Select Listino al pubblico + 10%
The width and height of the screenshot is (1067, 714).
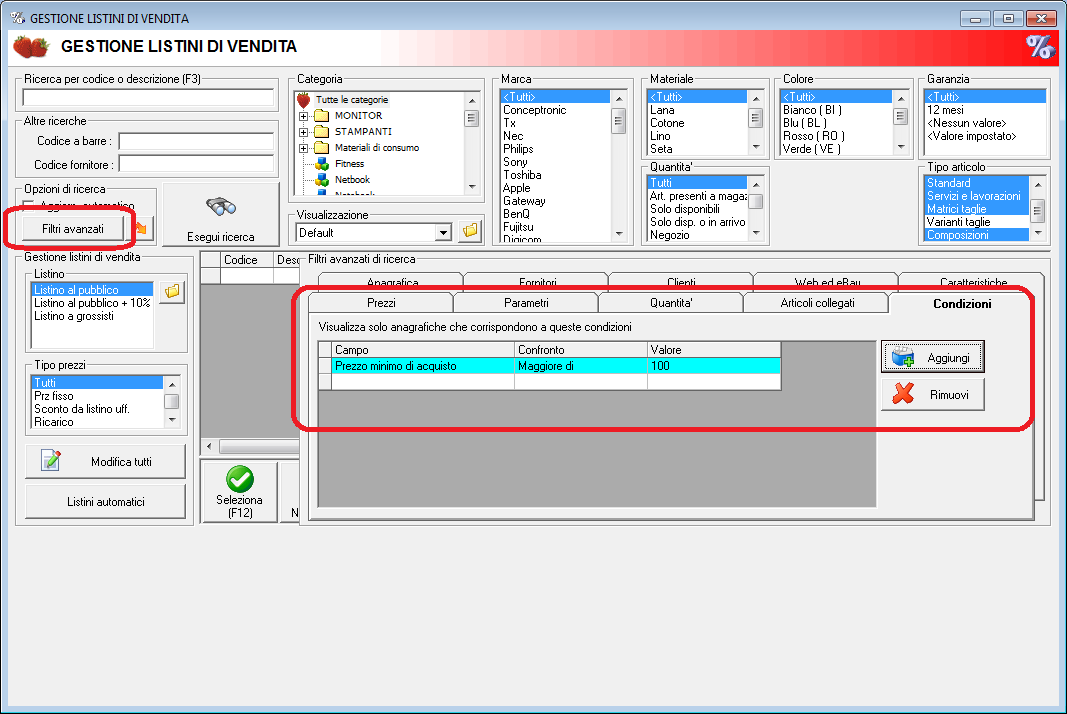[x=92, y=303]
